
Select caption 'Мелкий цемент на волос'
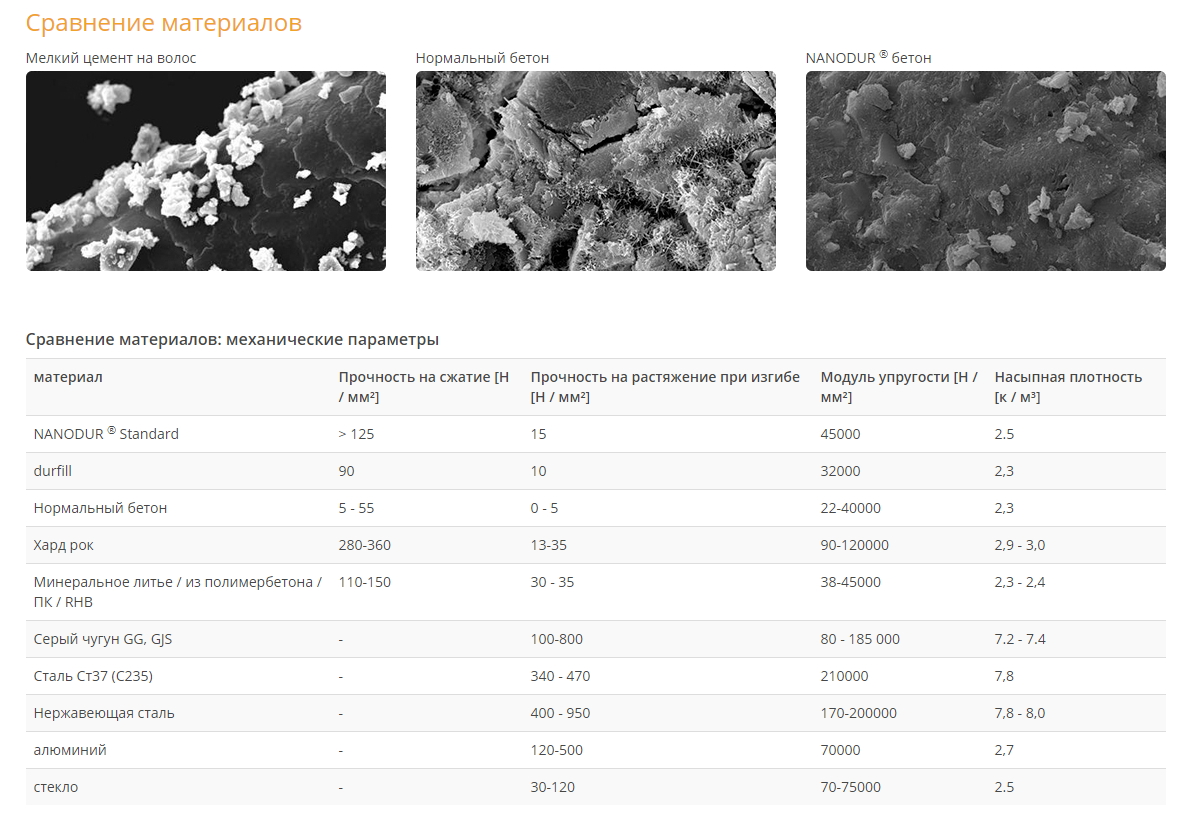[111, 58]
